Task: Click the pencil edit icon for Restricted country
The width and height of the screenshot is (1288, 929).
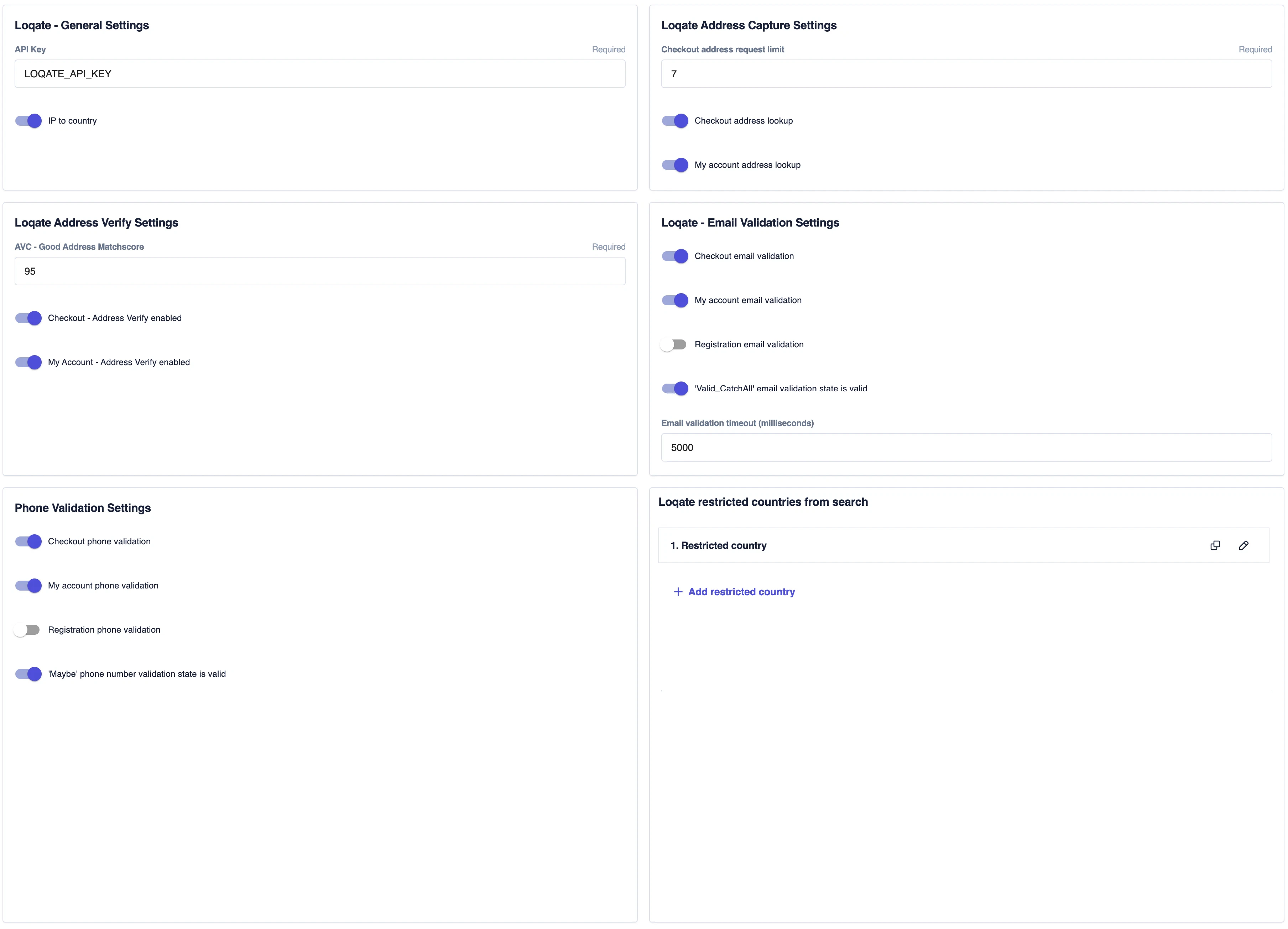Action: [x=1243, y=545]
